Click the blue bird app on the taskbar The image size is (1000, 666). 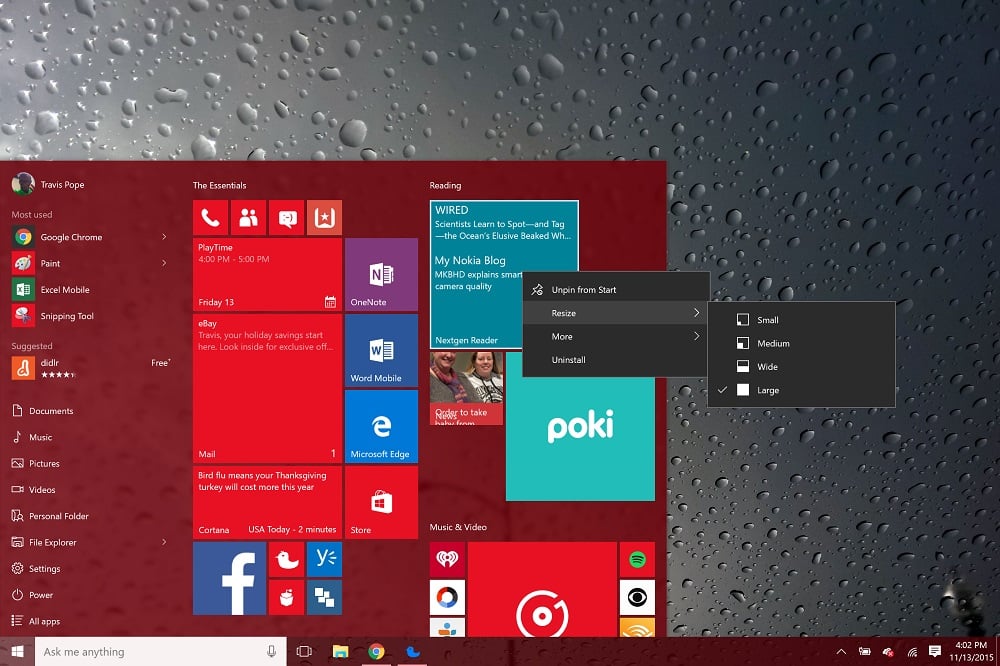coord(413,651)
